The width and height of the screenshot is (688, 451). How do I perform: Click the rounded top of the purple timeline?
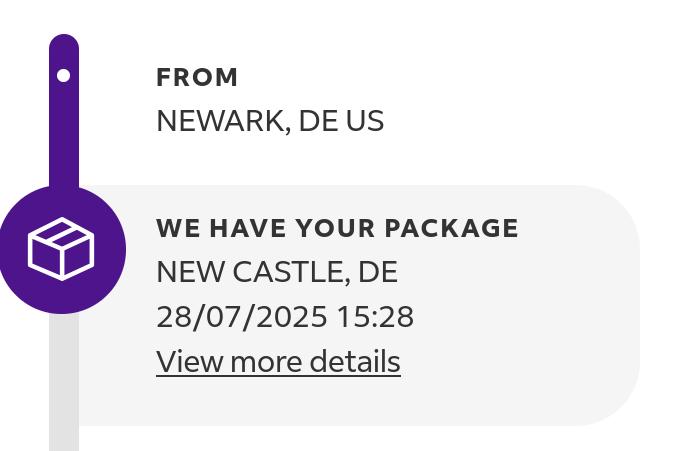64,44
